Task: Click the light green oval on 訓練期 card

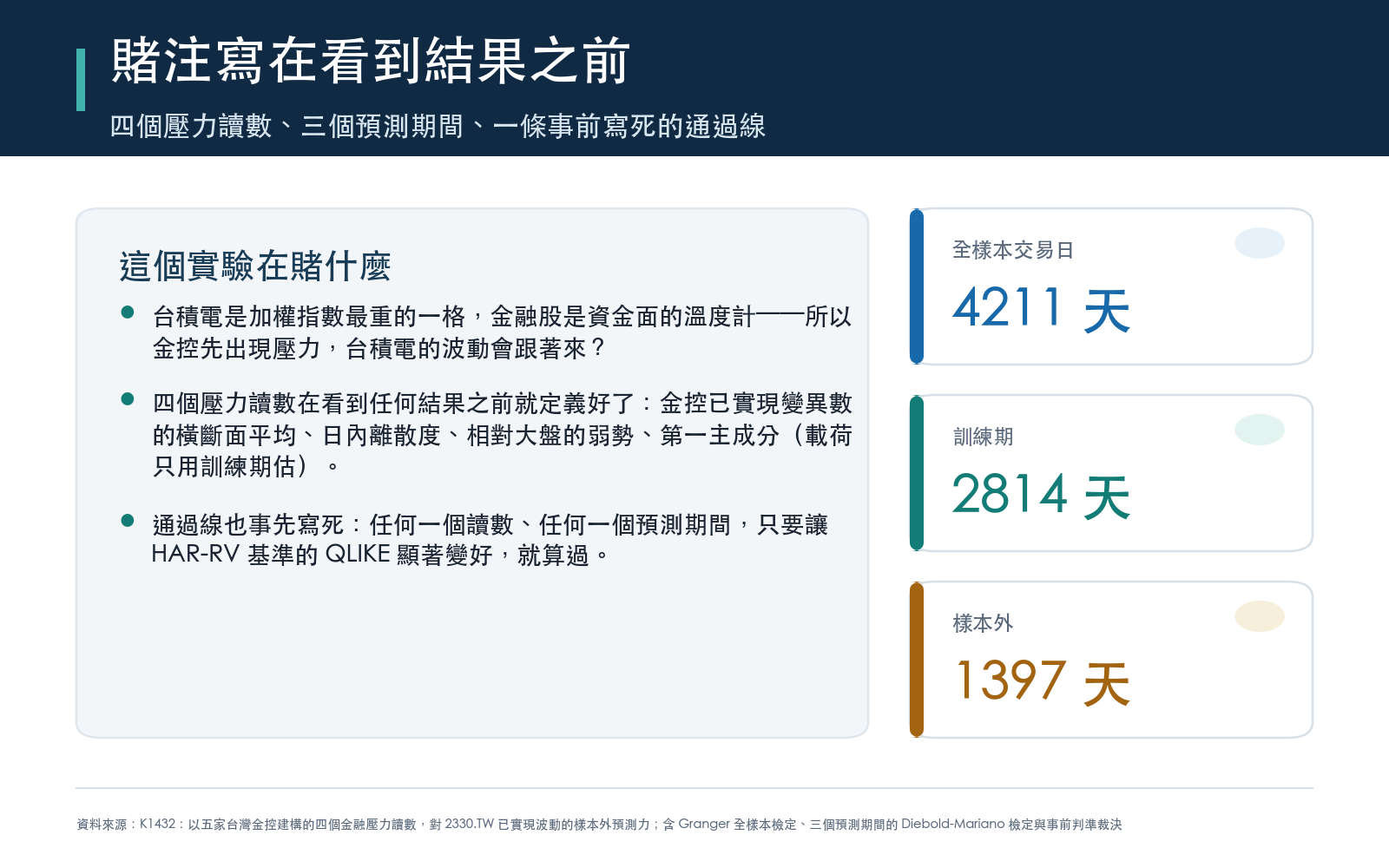Action: [1260, 430]
